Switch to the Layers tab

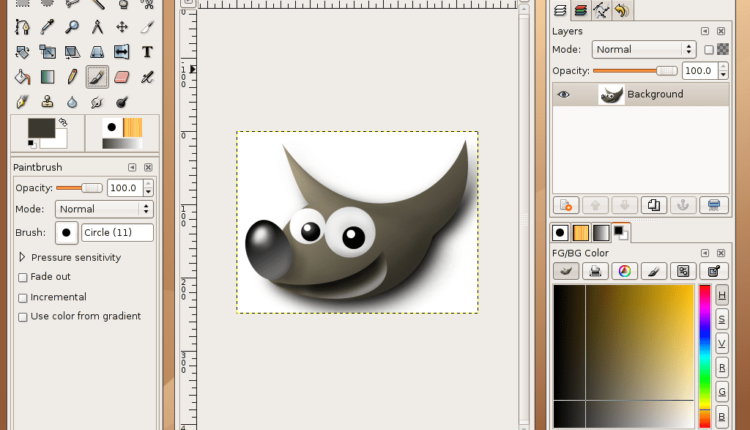560,10
